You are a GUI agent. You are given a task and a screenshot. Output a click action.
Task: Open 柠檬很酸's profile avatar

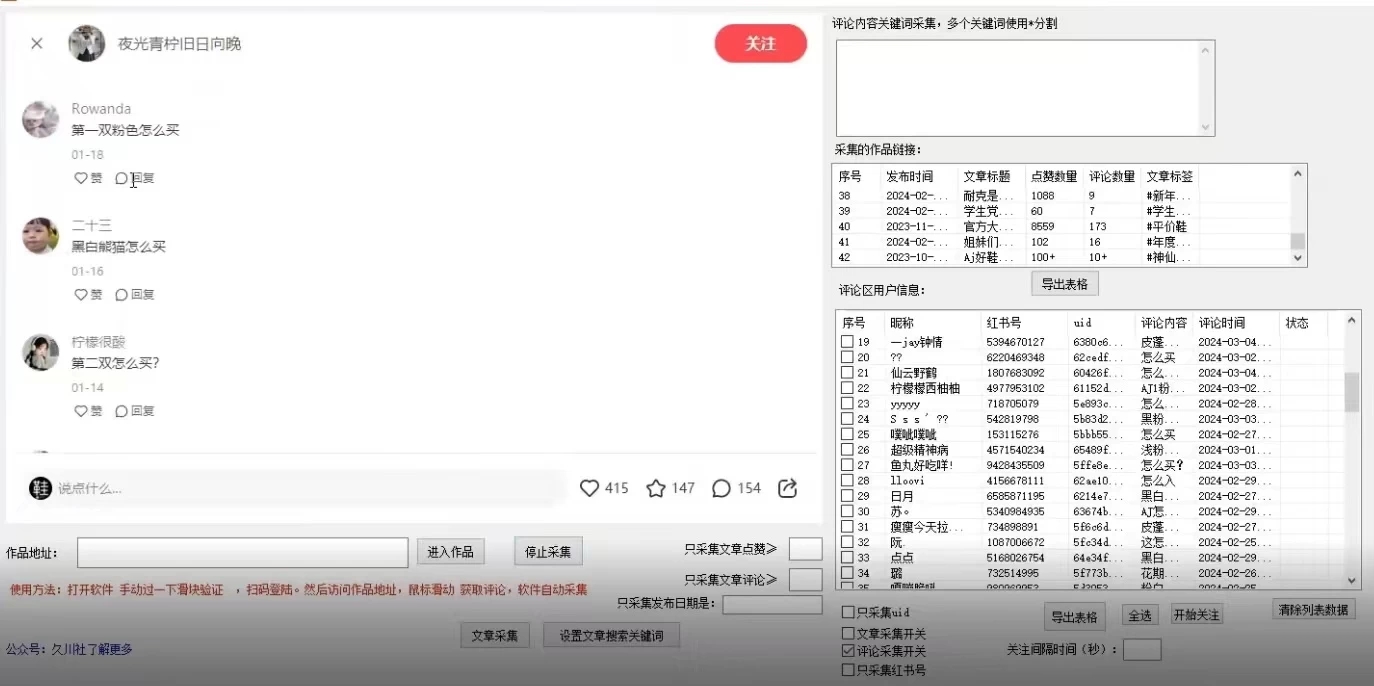pos(40,354)
